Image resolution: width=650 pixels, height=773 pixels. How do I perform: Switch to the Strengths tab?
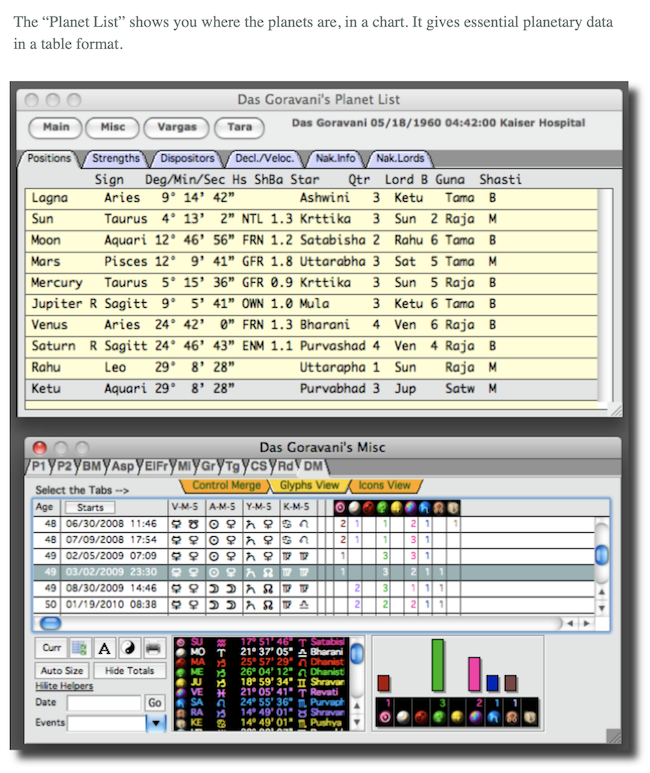click(116, 158)
